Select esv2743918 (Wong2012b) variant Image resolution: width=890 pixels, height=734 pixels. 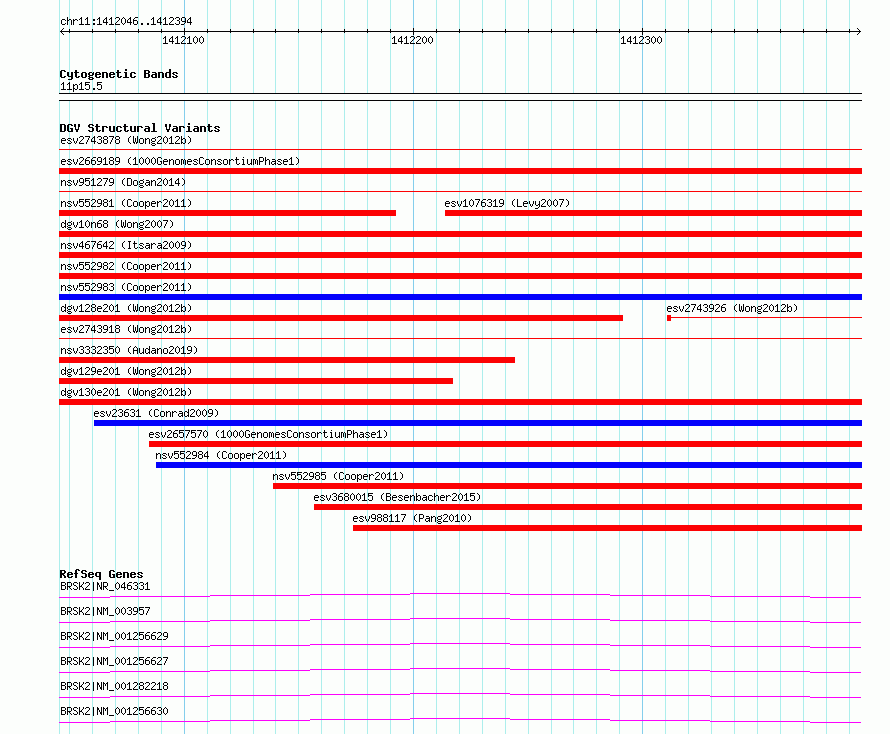pyautogui.click(x=126, y=329)
